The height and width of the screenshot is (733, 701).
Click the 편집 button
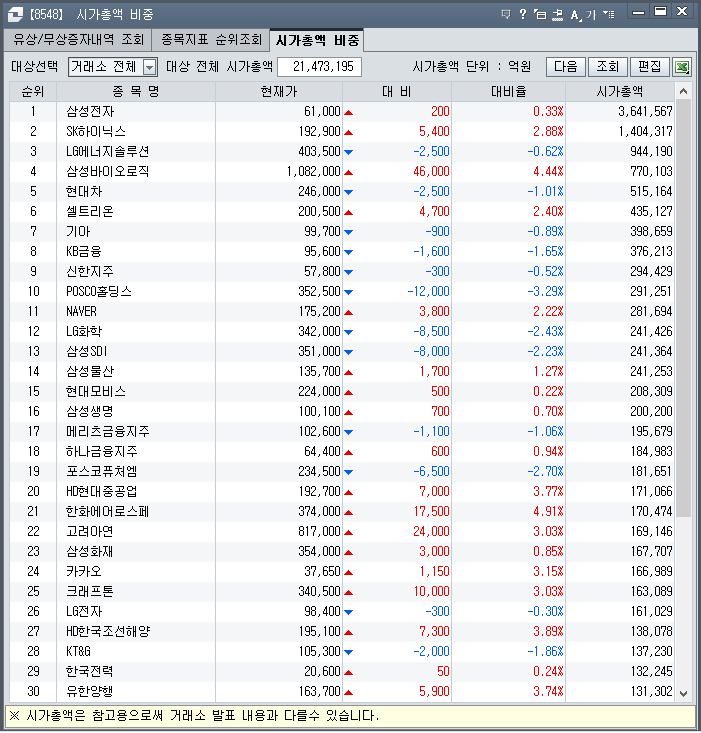[x=650, y=67]
